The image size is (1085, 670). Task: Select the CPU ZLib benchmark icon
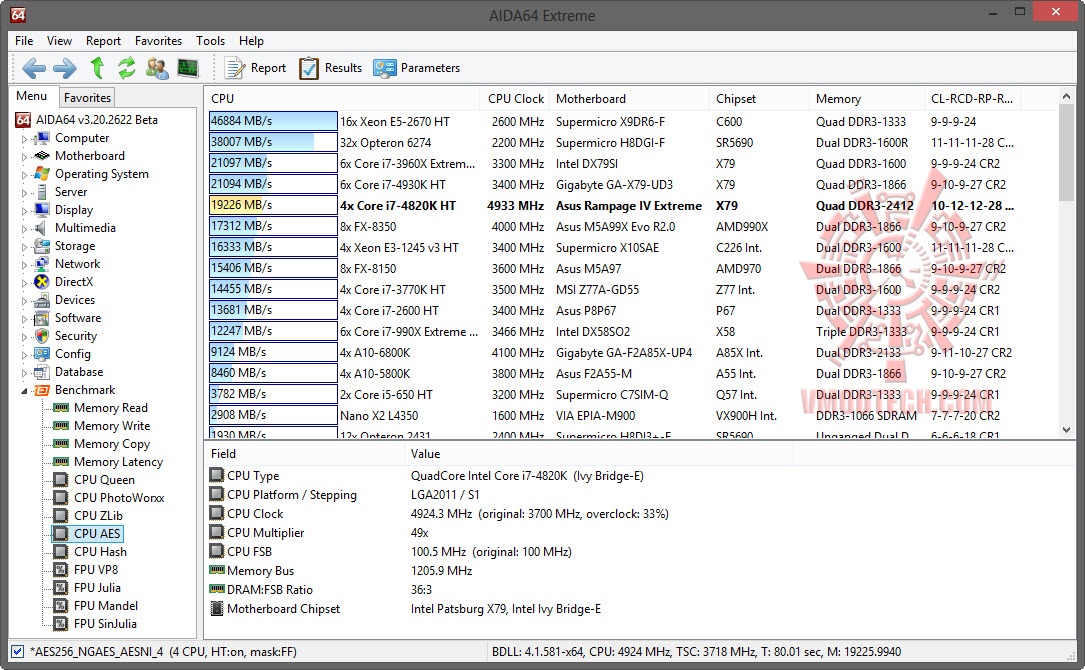[x=61, y=516]
